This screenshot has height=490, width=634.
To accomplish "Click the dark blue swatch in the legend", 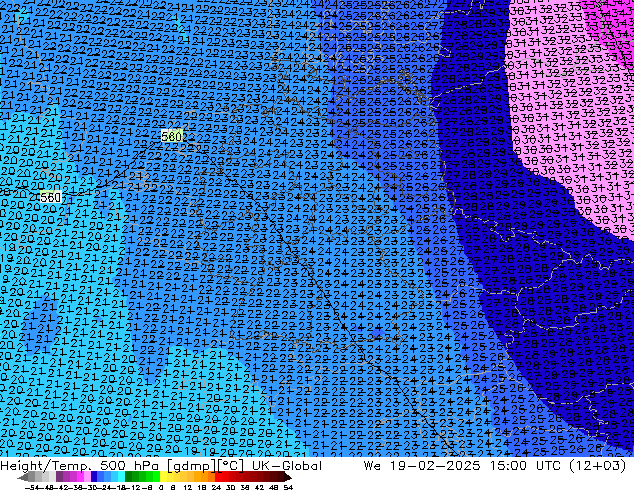I will click(x=94, y=476).
